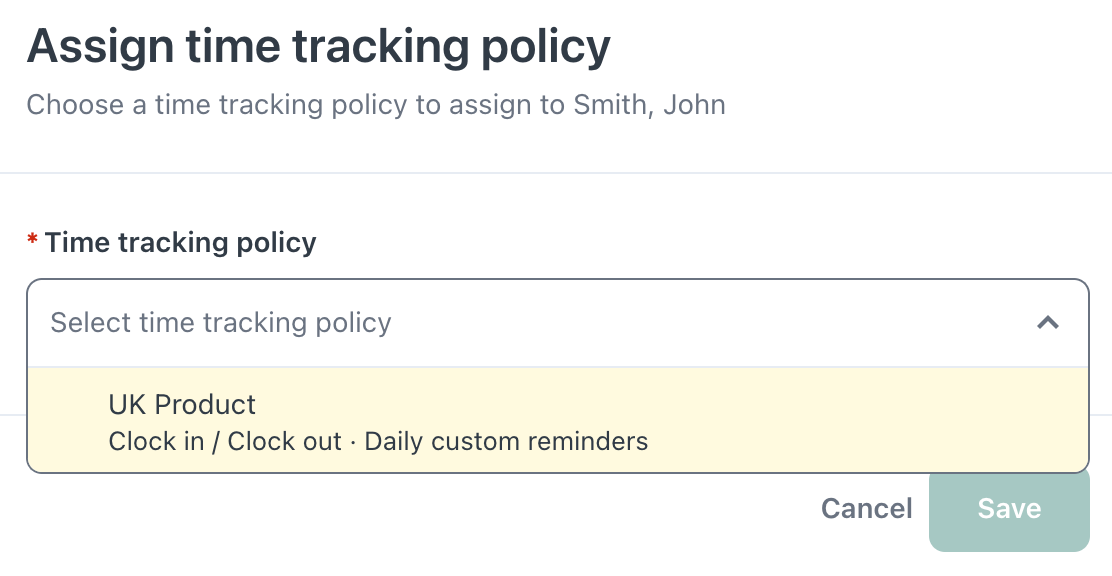Click the 'Time tracking policy' field label

coord(180,243)
